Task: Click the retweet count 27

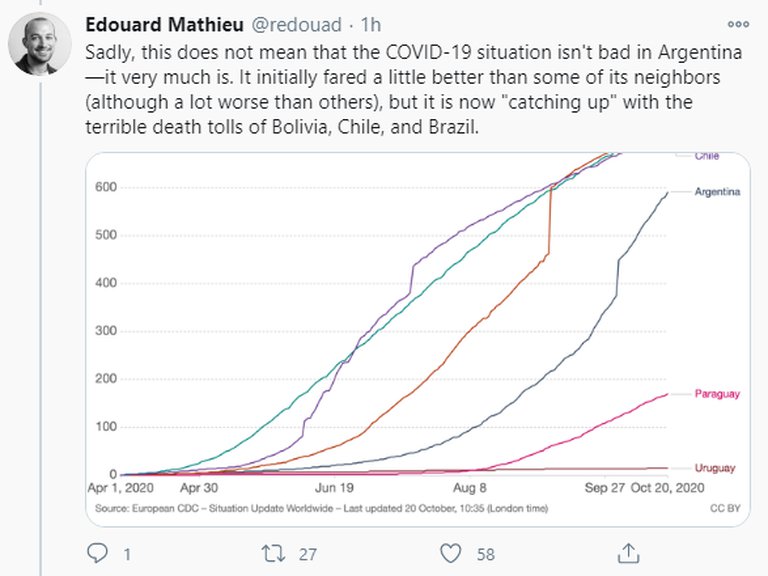Action: click(310, 552)
